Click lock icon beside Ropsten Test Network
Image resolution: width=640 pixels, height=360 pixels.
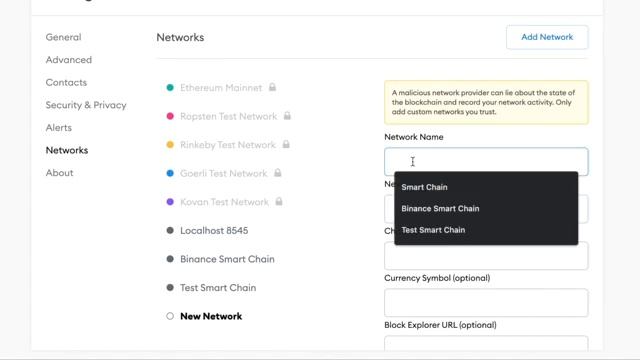click(287, 116)
